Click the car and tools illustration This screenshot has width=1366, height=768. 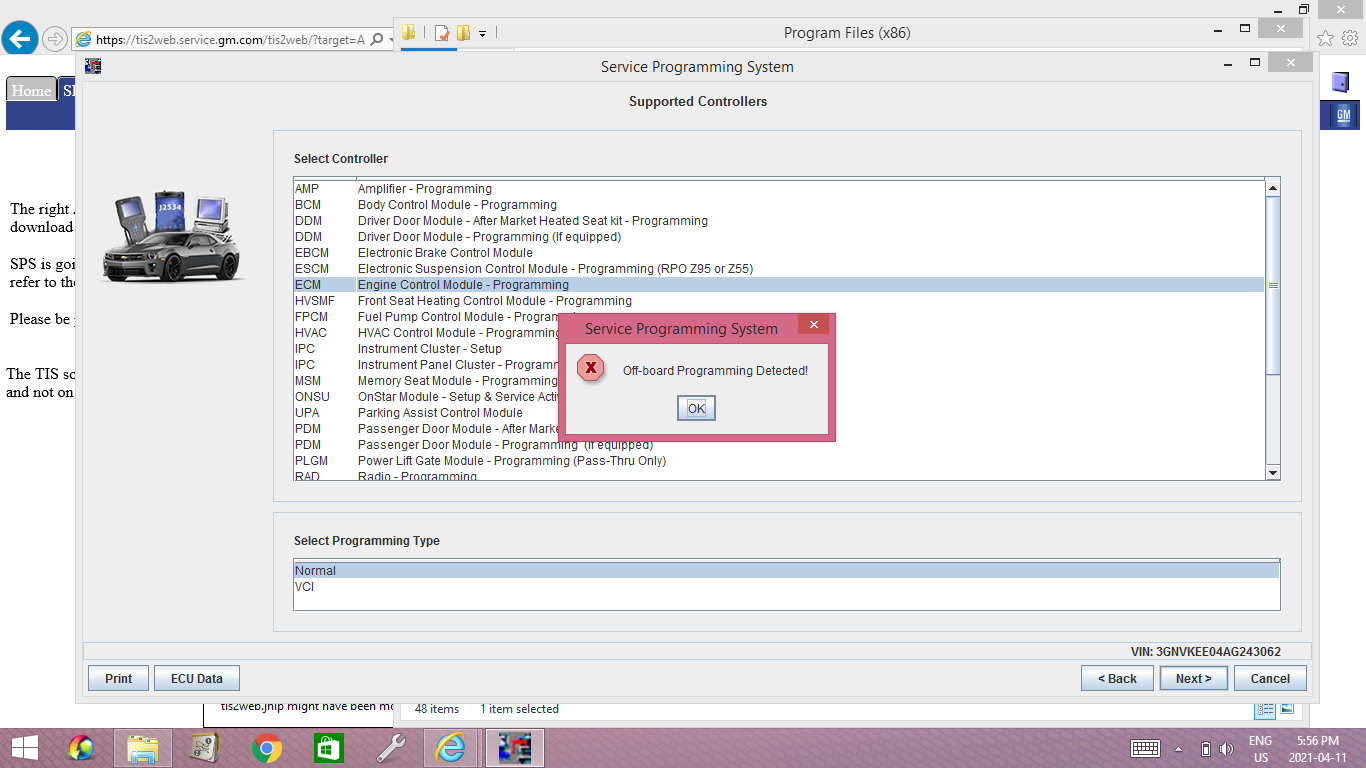pyautogui.click(x=172, y=236)
